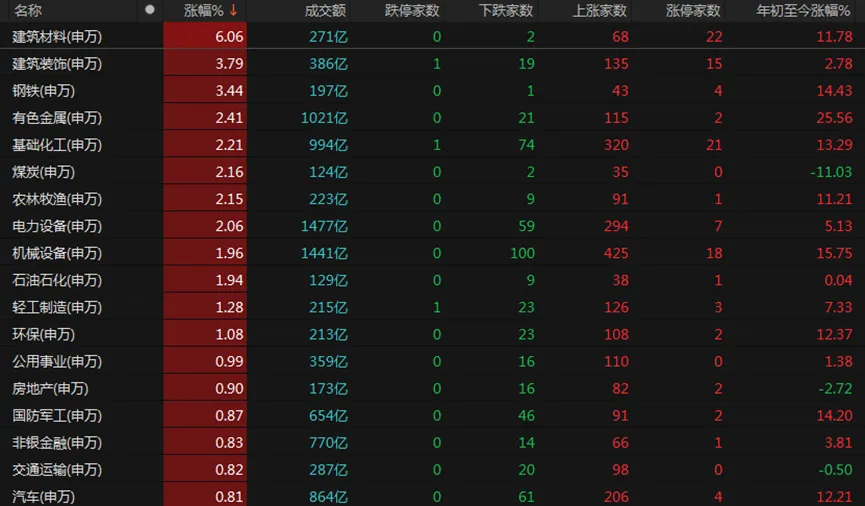This screenshot has height=506, width=865.
Task: Click the 425 rising count cell
Action: tap(616, 253)
